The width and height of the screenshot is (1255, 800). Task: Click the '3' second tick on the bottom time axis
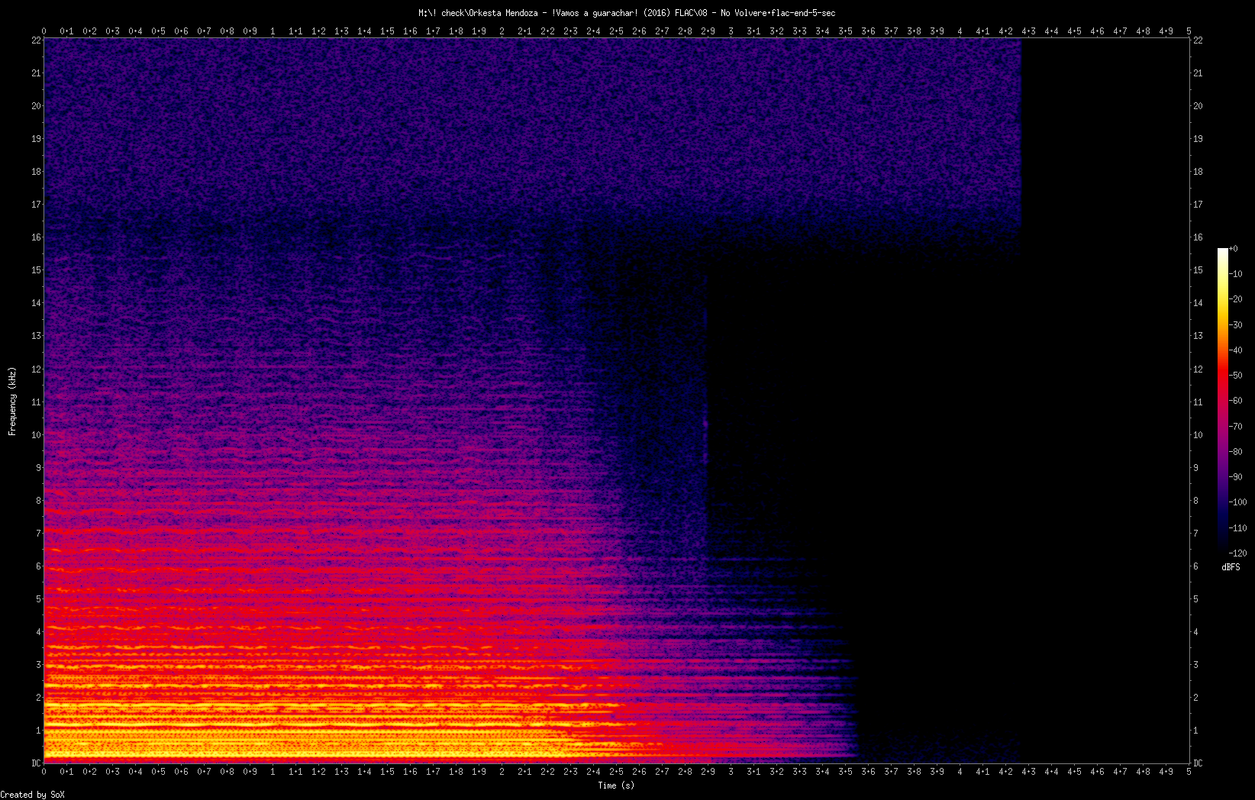pyautogui.click(x=731, y=771)
